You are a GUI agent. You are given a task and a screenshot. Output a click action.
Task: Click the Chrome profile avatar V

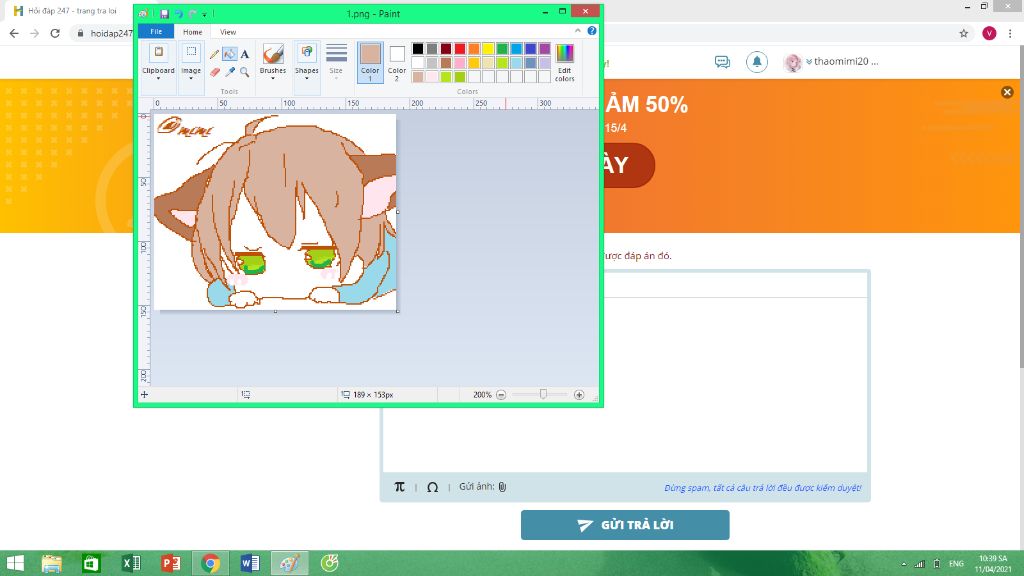coord(989,33)
